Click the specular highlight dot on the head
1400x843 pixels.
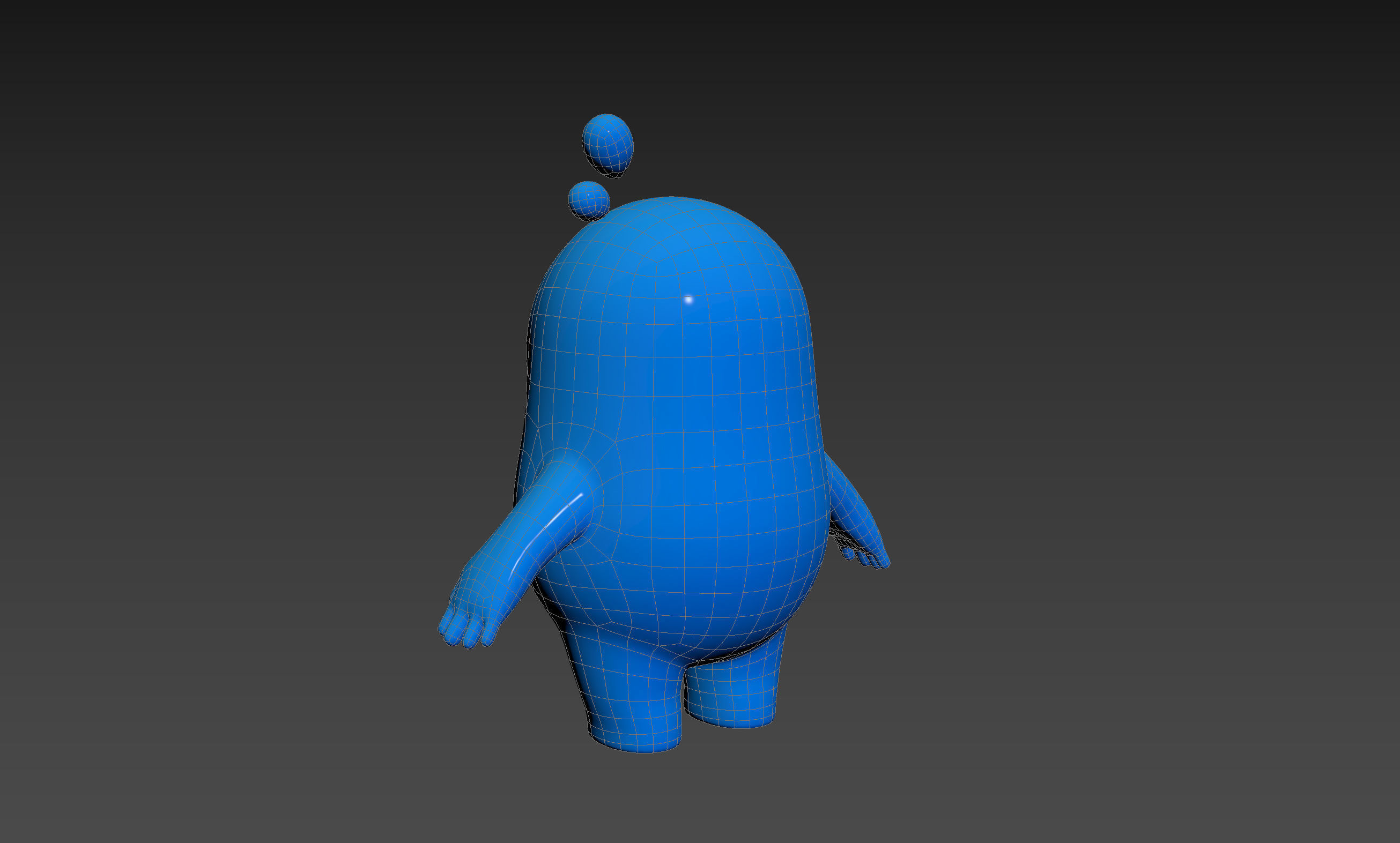(688, 300)
